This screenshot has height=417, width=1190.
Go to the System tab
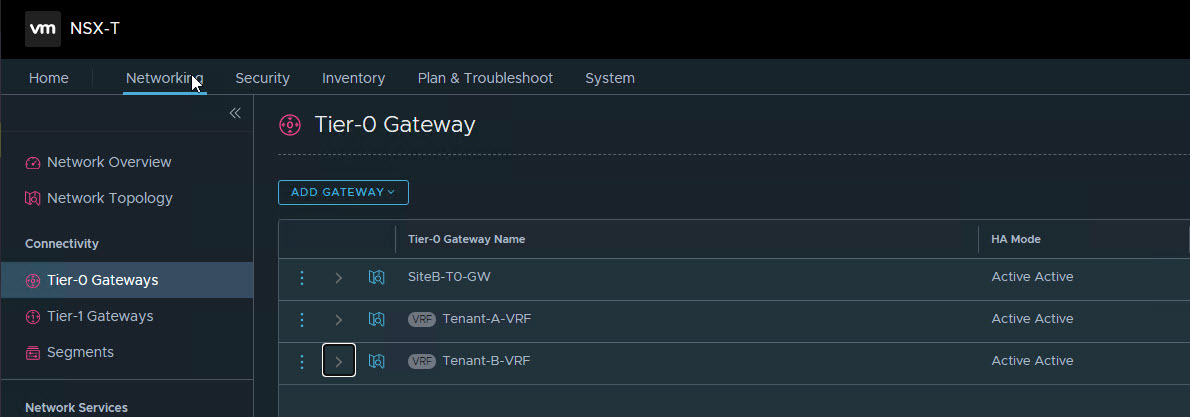(x=610, y=78)
